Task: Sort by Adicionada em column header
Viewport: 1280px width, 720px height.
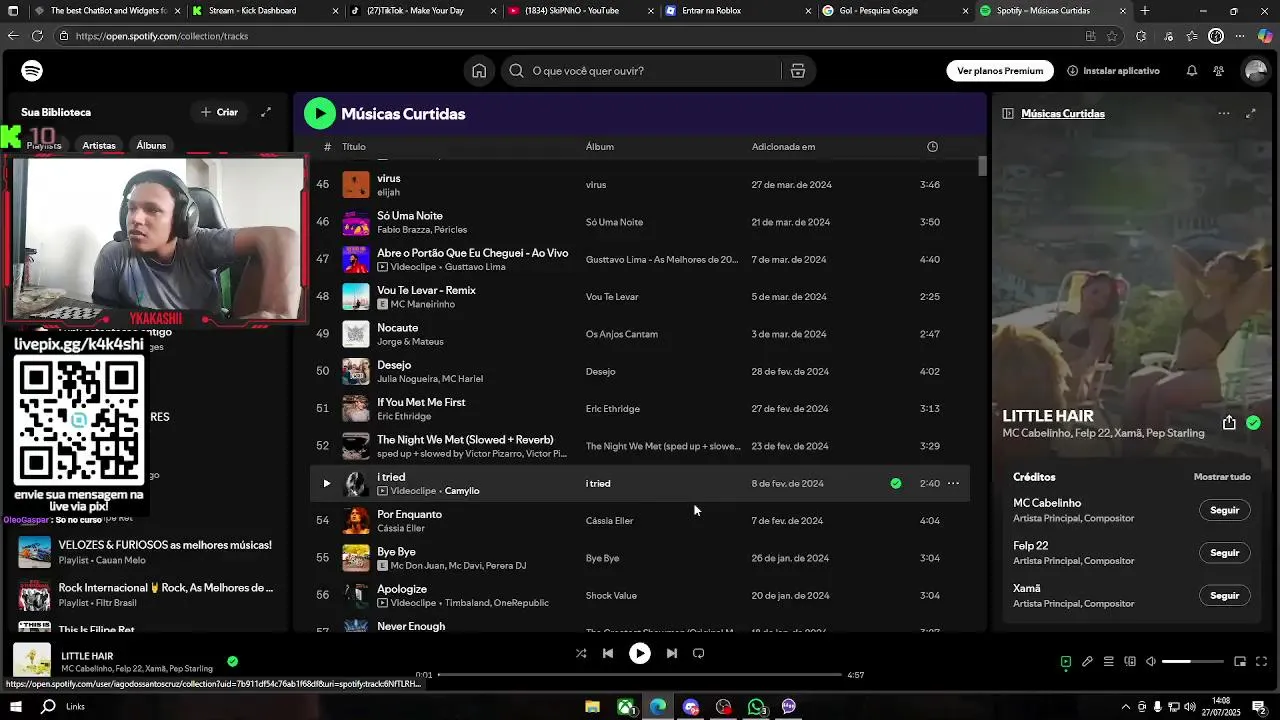Action: 783,147
